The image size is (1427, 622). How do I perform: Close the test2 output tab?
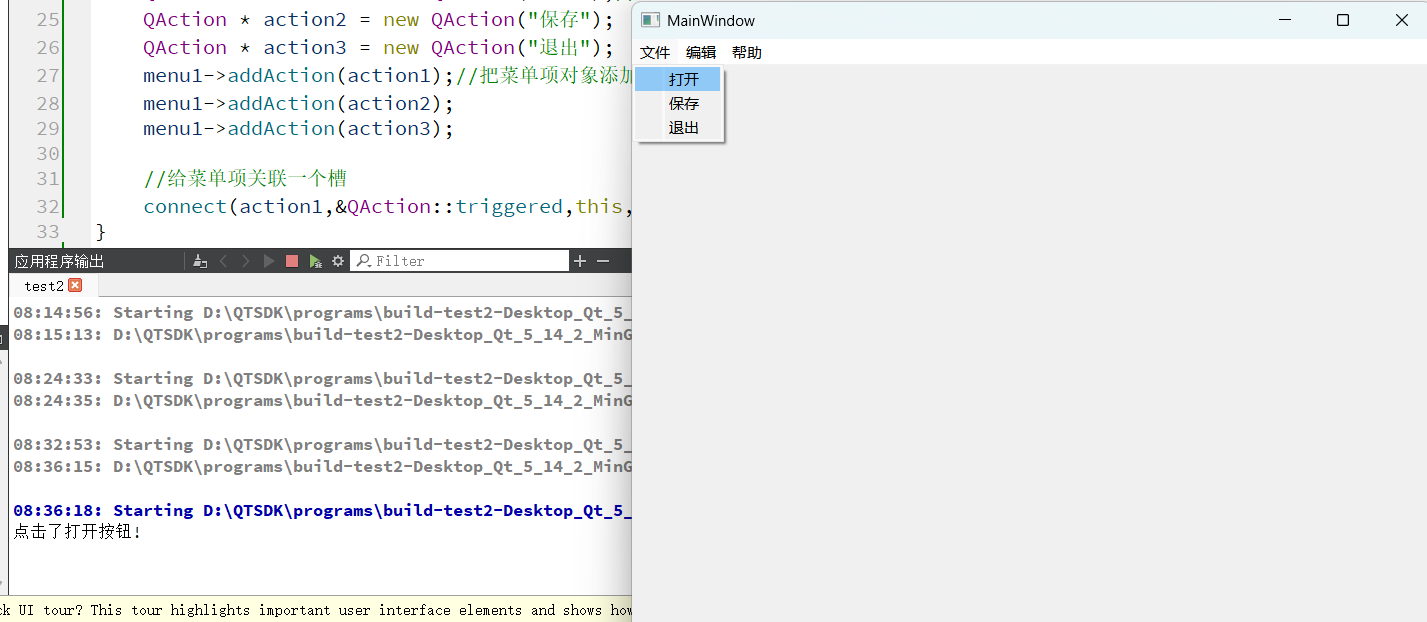point(75,285)
